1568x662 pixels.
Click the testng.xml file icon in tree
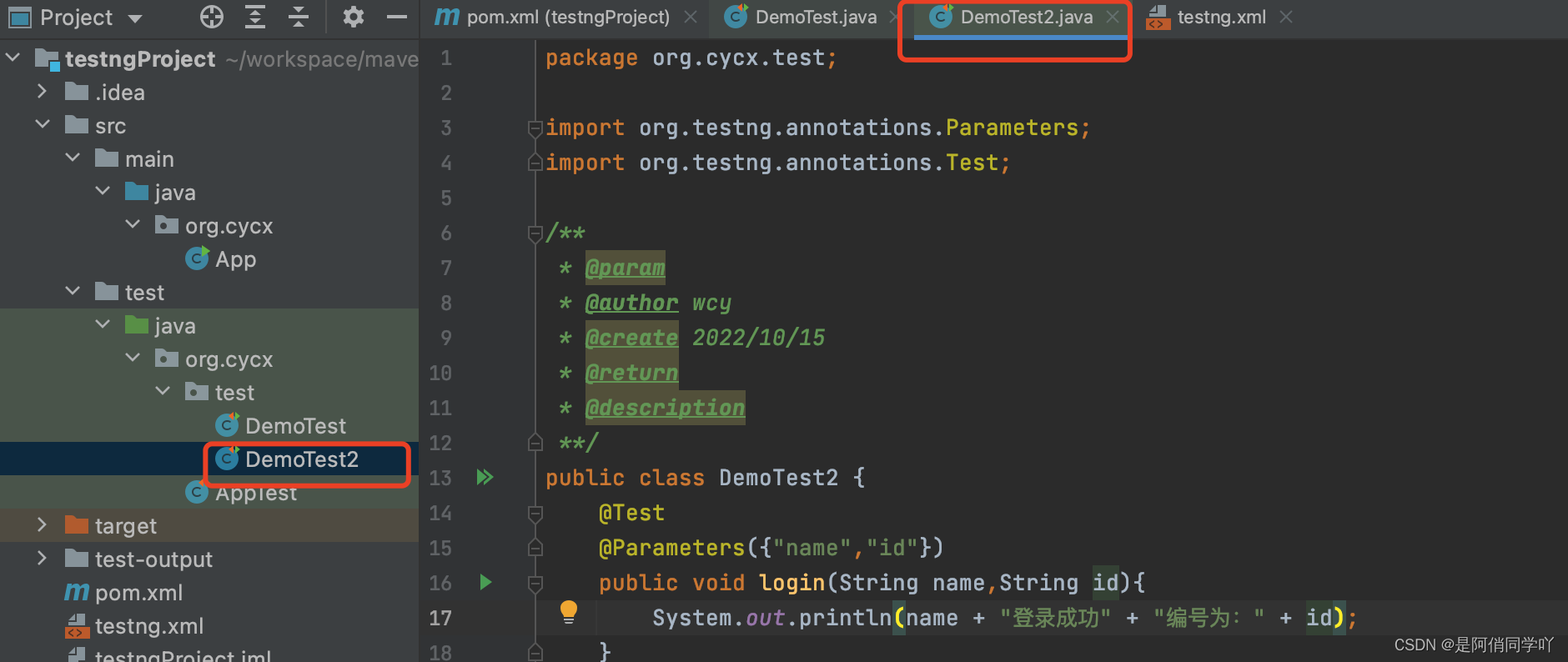pos(77,626)
